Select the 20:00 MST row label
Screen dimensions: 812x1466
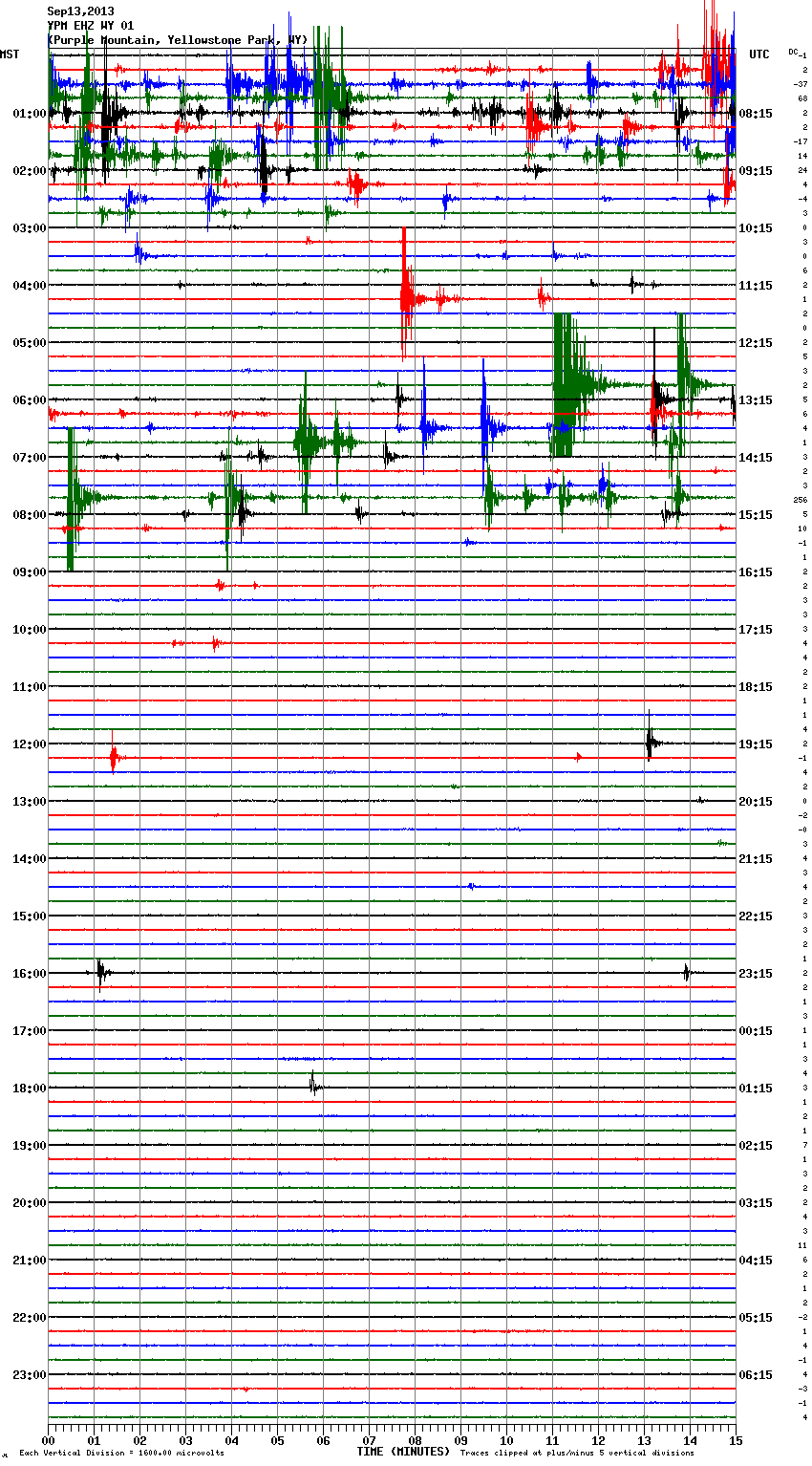[x=29, y=1203]
